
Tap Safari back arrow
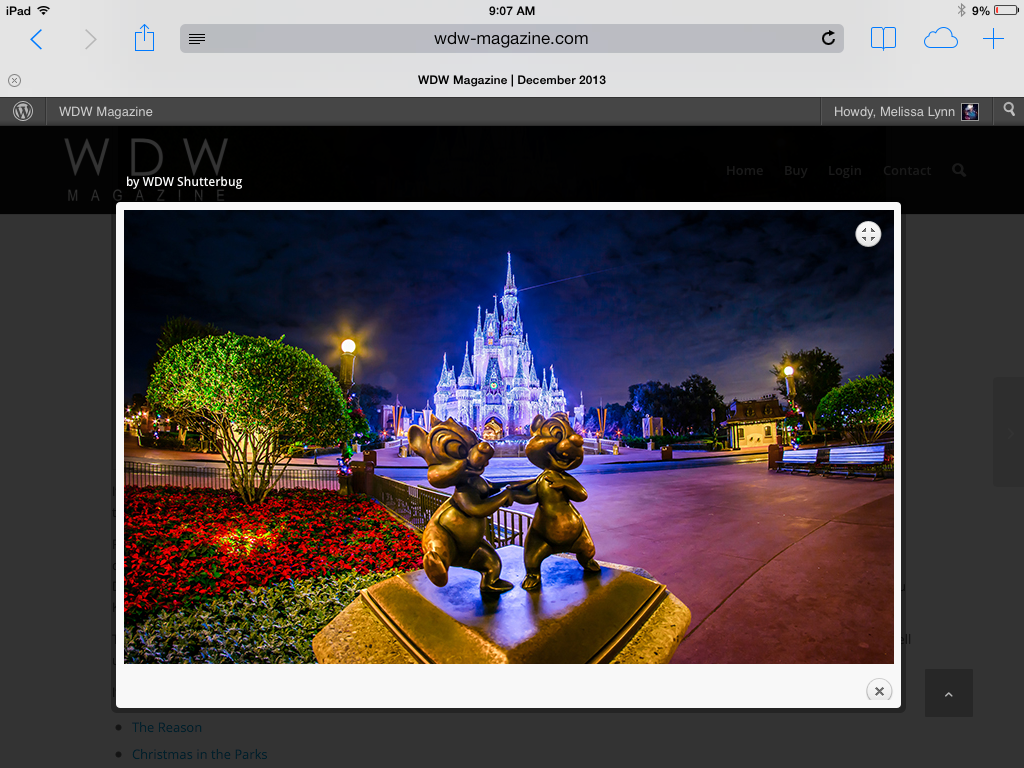click(x=37, y=39)
